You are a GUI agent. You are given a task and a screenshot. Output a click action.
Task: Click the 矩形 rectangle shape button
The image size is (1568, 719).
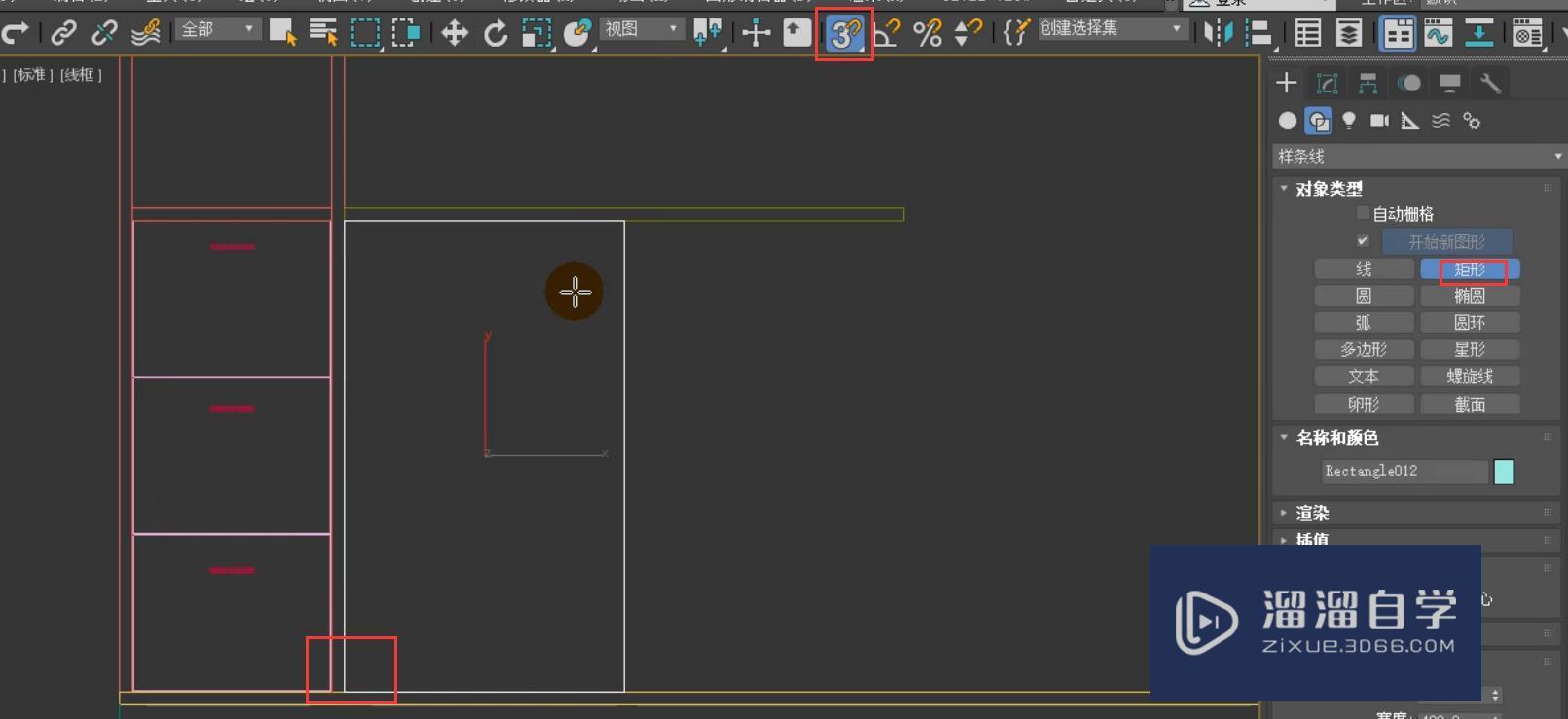point(1470,270)
